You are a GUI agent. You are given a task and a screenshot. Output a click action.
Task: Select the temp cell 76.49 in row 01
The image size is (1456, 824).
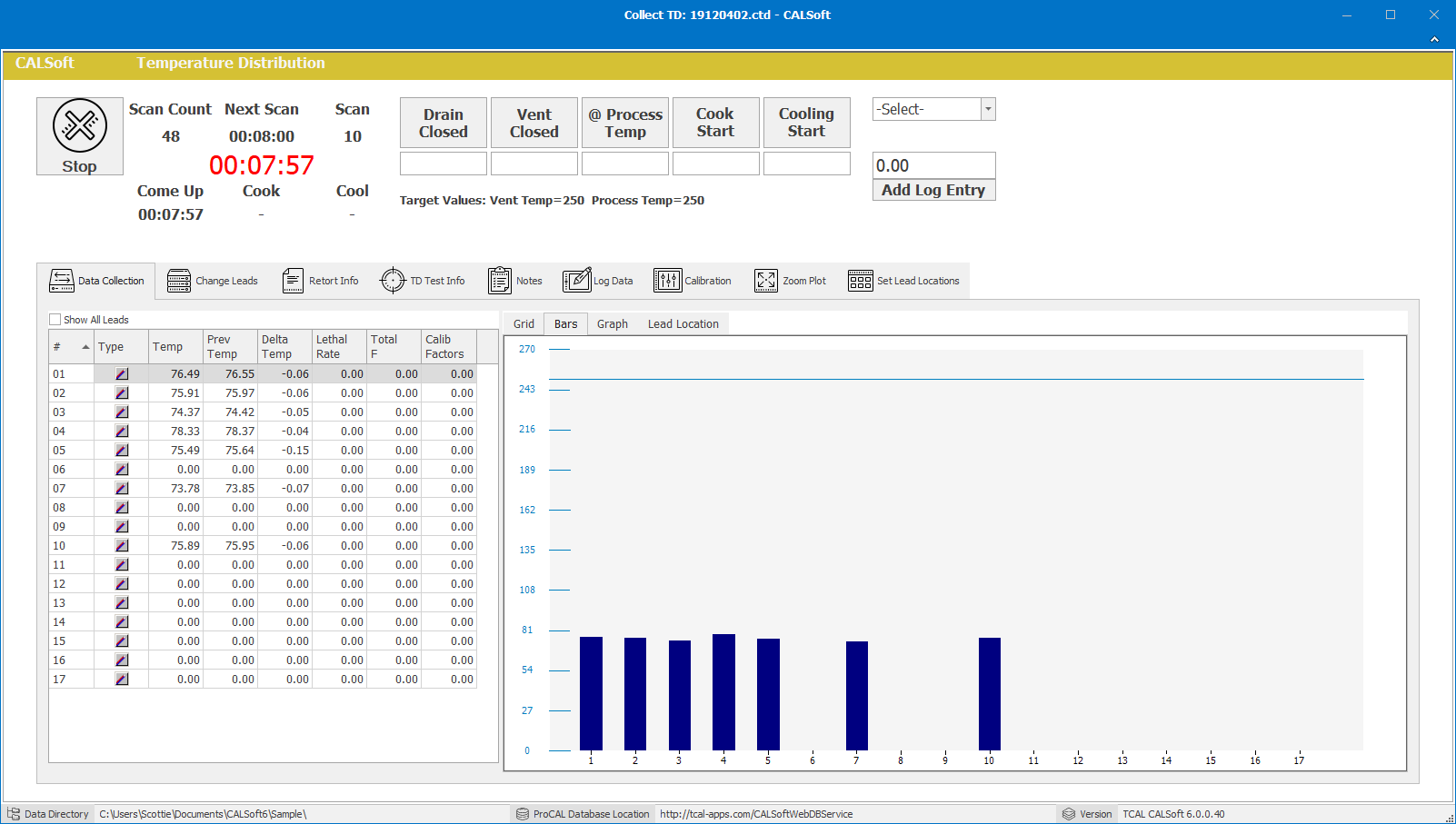coord(176,374)
